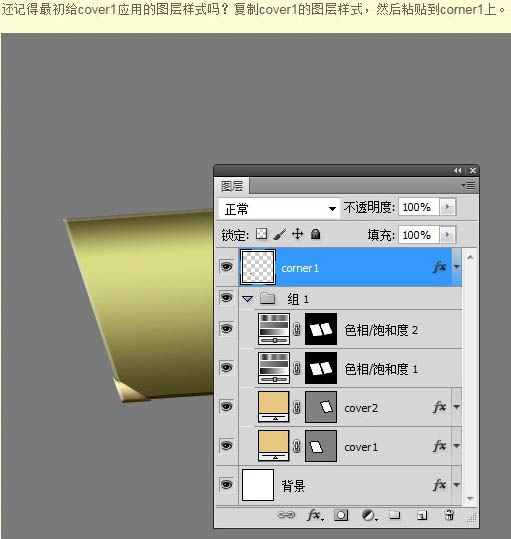This screenshot has width=511, height=539.
Task: Toggle lock position move icon
Action: click(297, 234)
